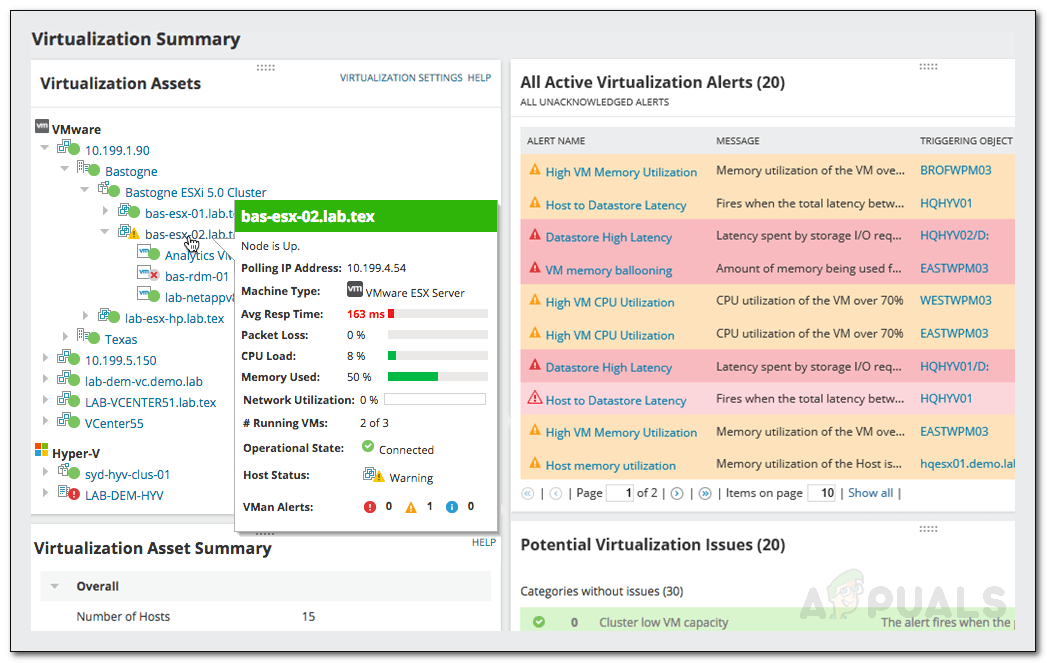
Task: Open the BROFWPM03 triggering object link
Action: point(955,171)
